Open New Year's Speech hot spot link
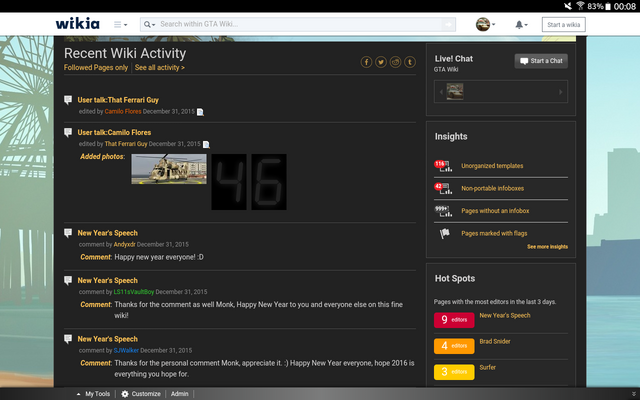The image size is (640, 400). (x=505, y=316)
